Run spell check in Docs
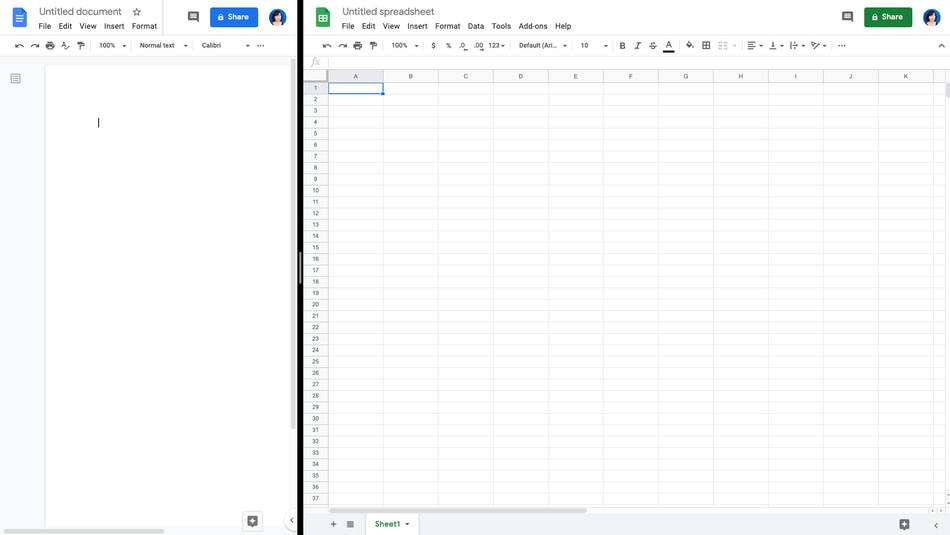Image resolution: width=950 pixels, height=535 pixels. pos(65,45)
